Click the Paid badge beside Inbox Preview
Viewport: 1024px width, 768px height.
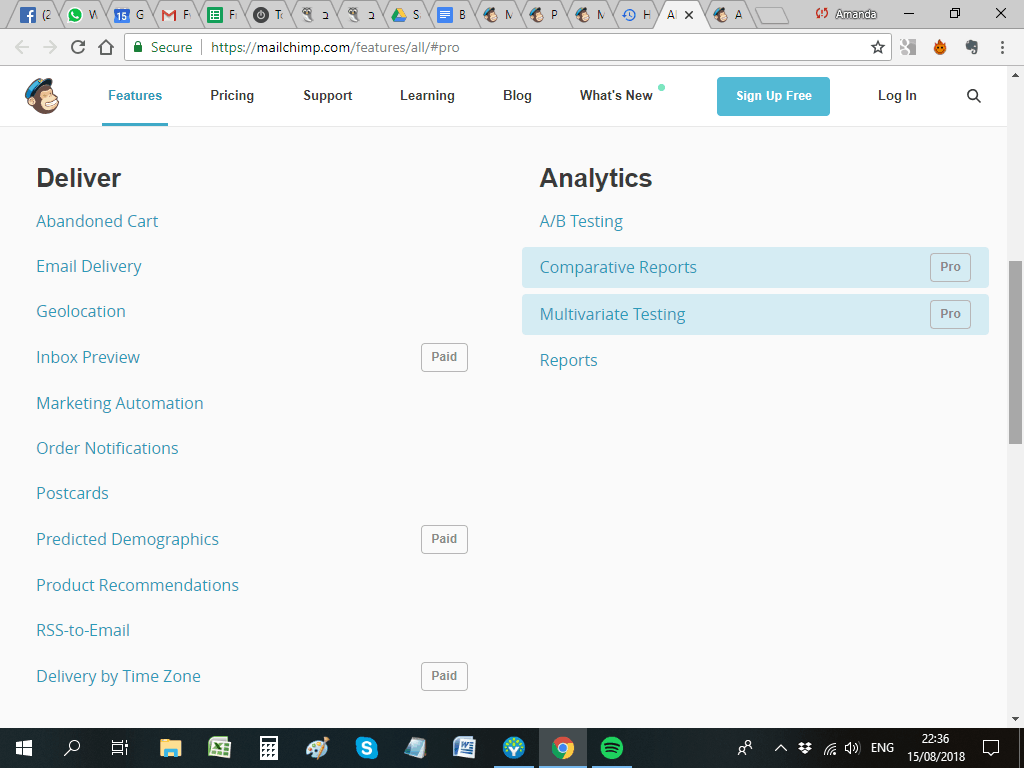[x=444, y=357]
